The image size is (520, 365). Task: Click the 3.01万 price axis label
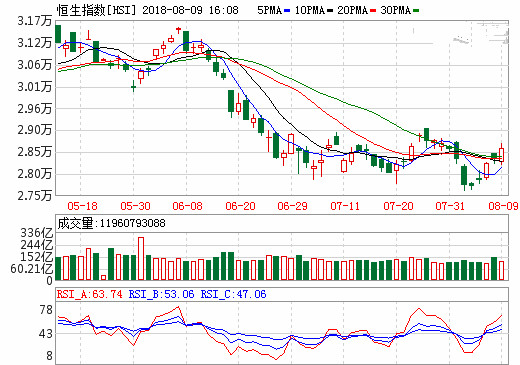point(35,87)
